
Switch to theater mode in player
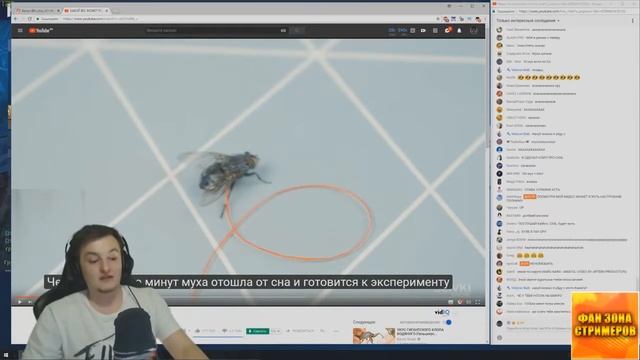coord(469,302)
